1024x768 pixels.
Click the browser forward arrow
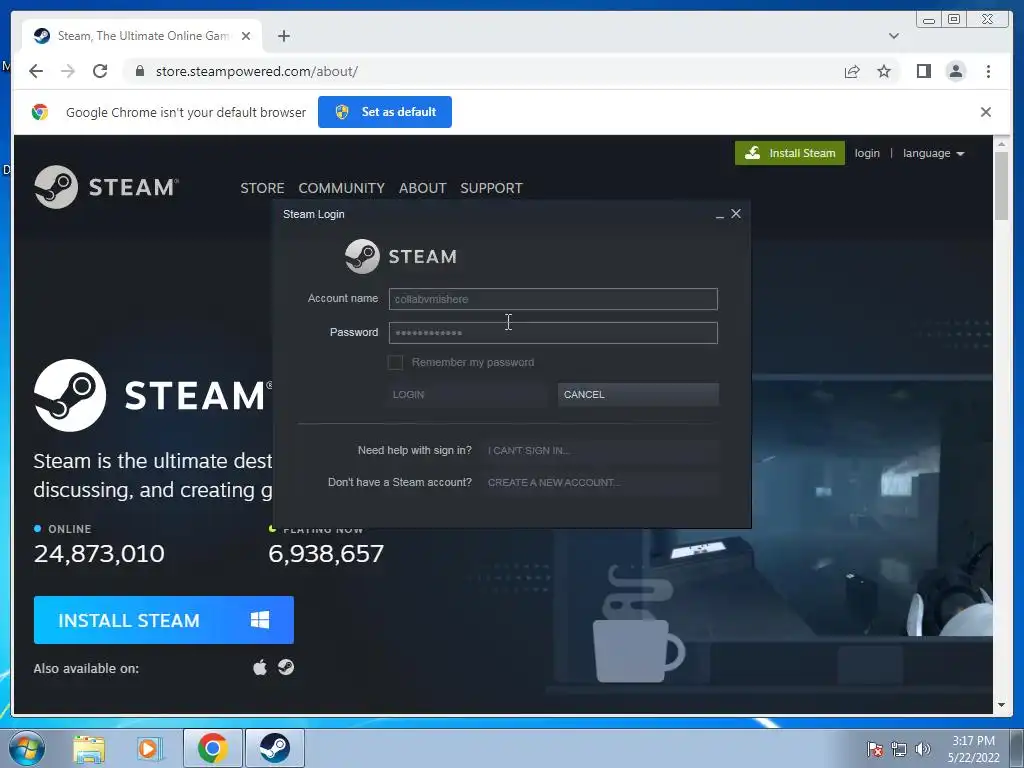[68, 71]
